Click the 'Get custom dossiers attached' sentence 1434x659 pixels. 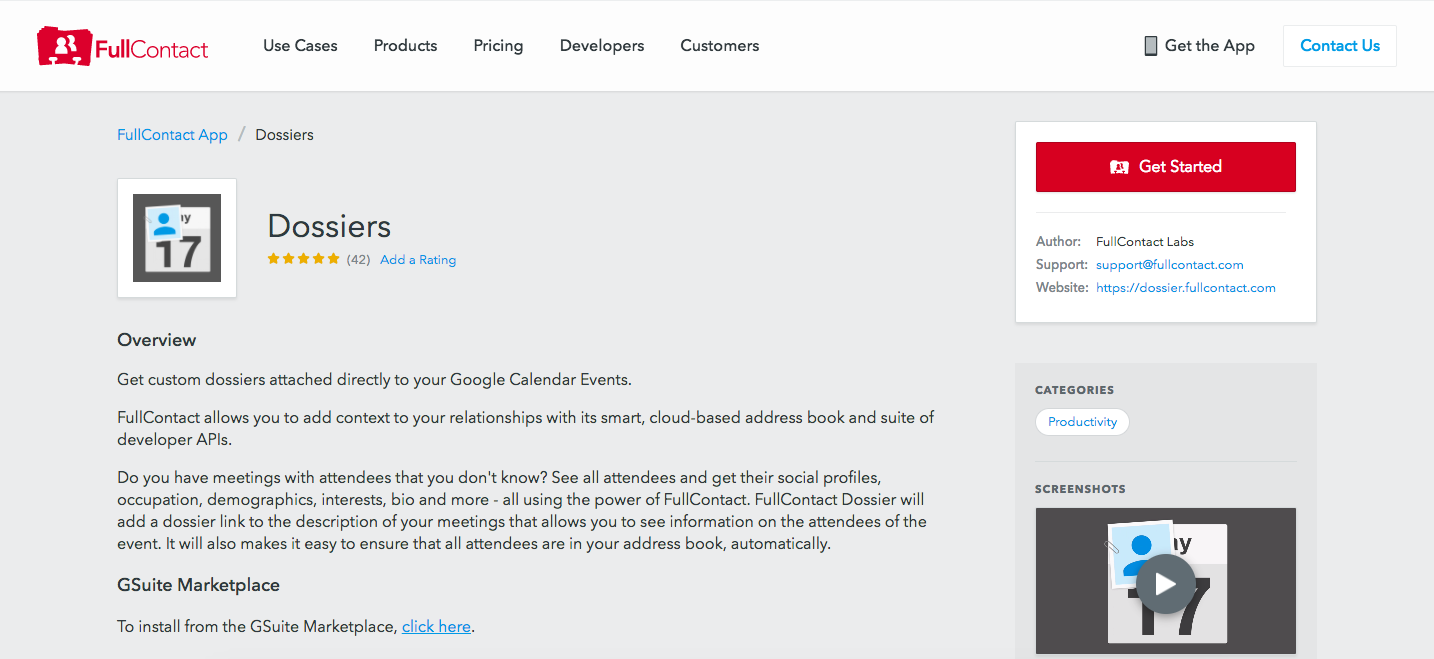[x=375, y=380]
